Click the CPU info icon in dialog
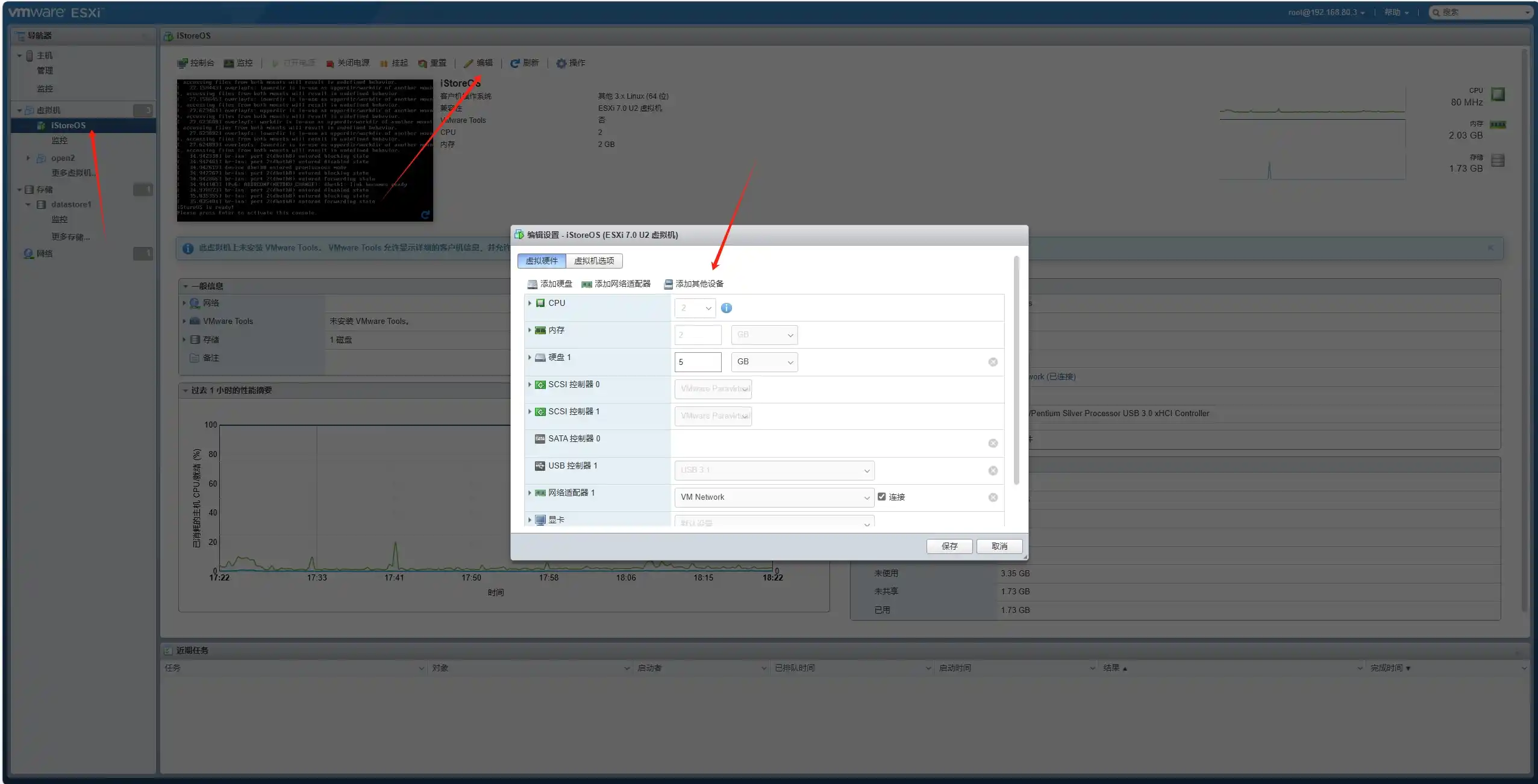The width and height of the screenshot is (1538, 784). click(x=727, y=308)
